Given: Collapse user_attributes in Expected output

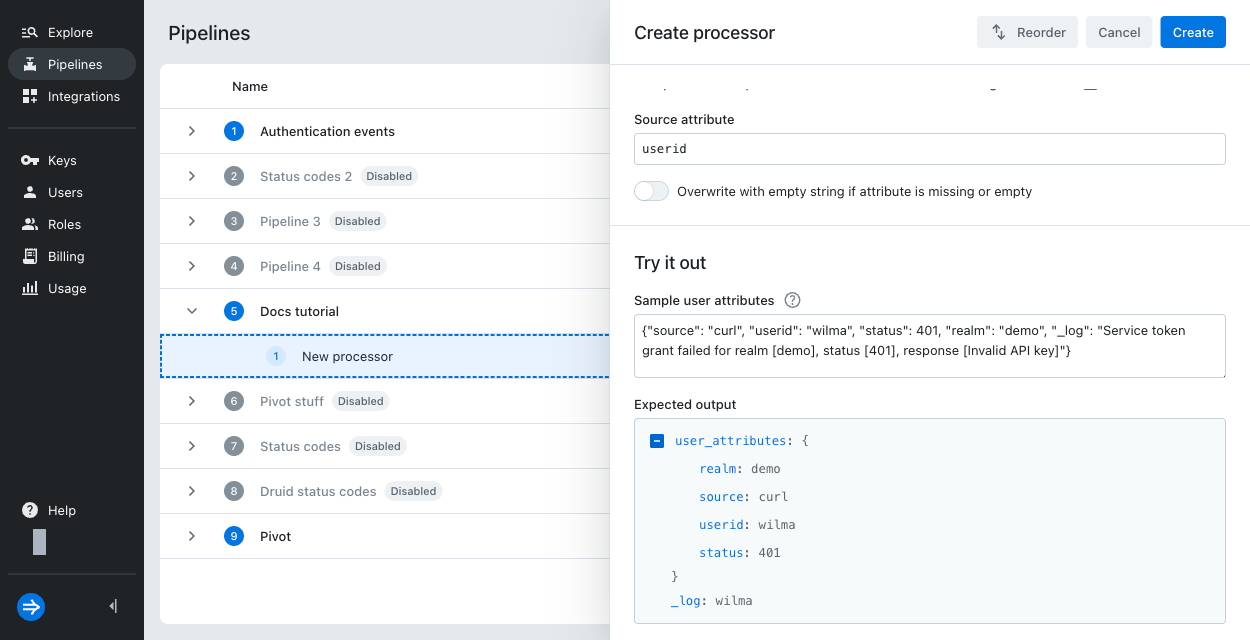Looking at the screenshot, I should [656, 440].
